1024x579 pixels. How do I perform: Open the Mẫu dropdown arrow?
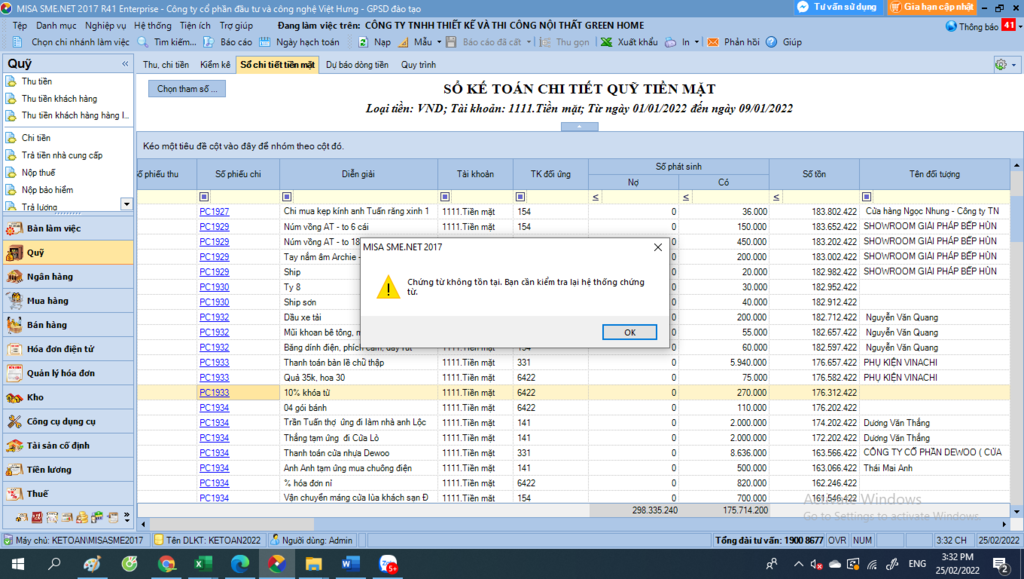[x=439, y=42]
